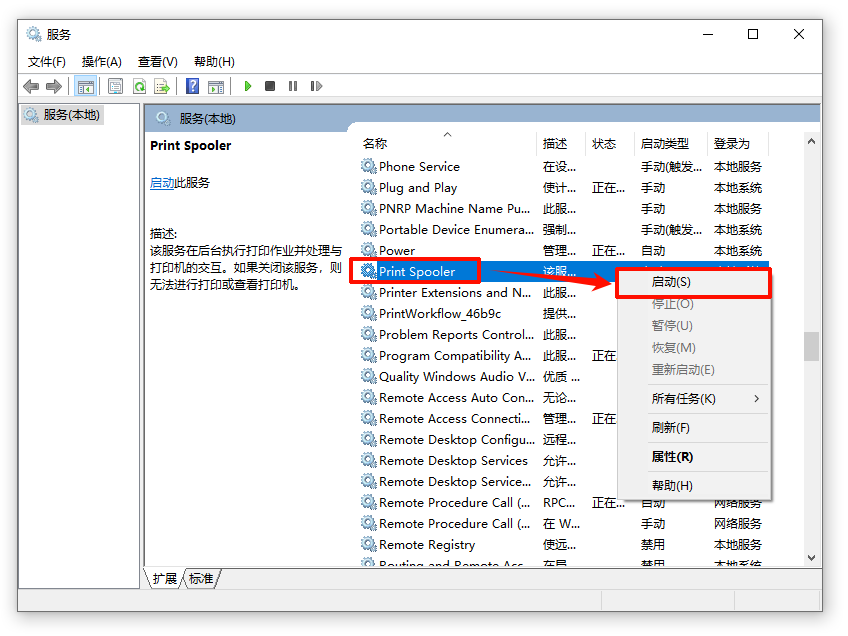Select the 服务(本地) node in the tree
Image resolution: width=848 pixels, height=636 pixels.
click(70, 115)
